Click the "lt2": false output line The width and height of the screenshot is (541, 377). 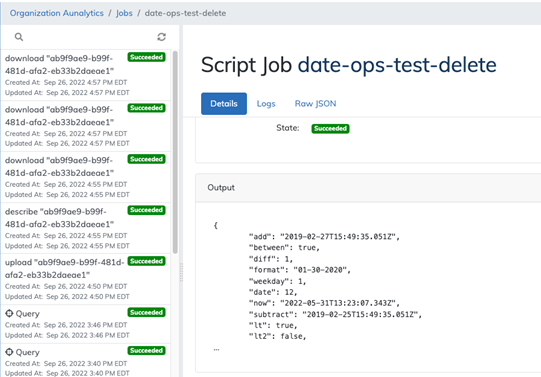tap(277, 336)
